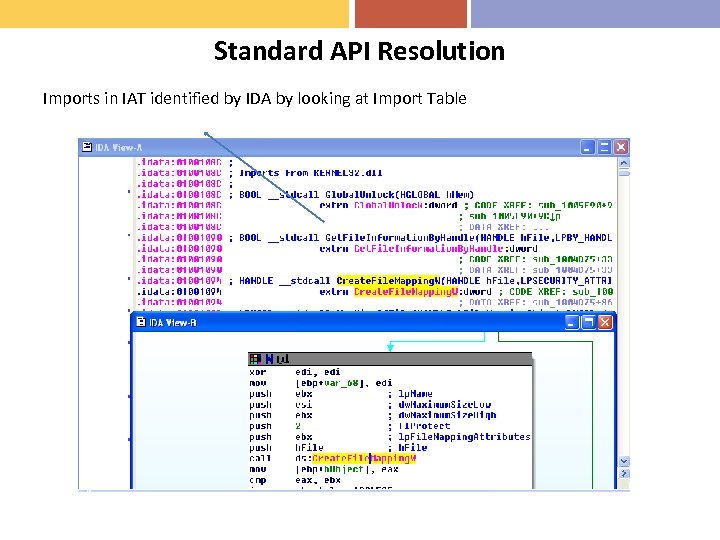Click the IDA View-A title bar text
Viewport: 720px width, 540px height.
[118, 147]
